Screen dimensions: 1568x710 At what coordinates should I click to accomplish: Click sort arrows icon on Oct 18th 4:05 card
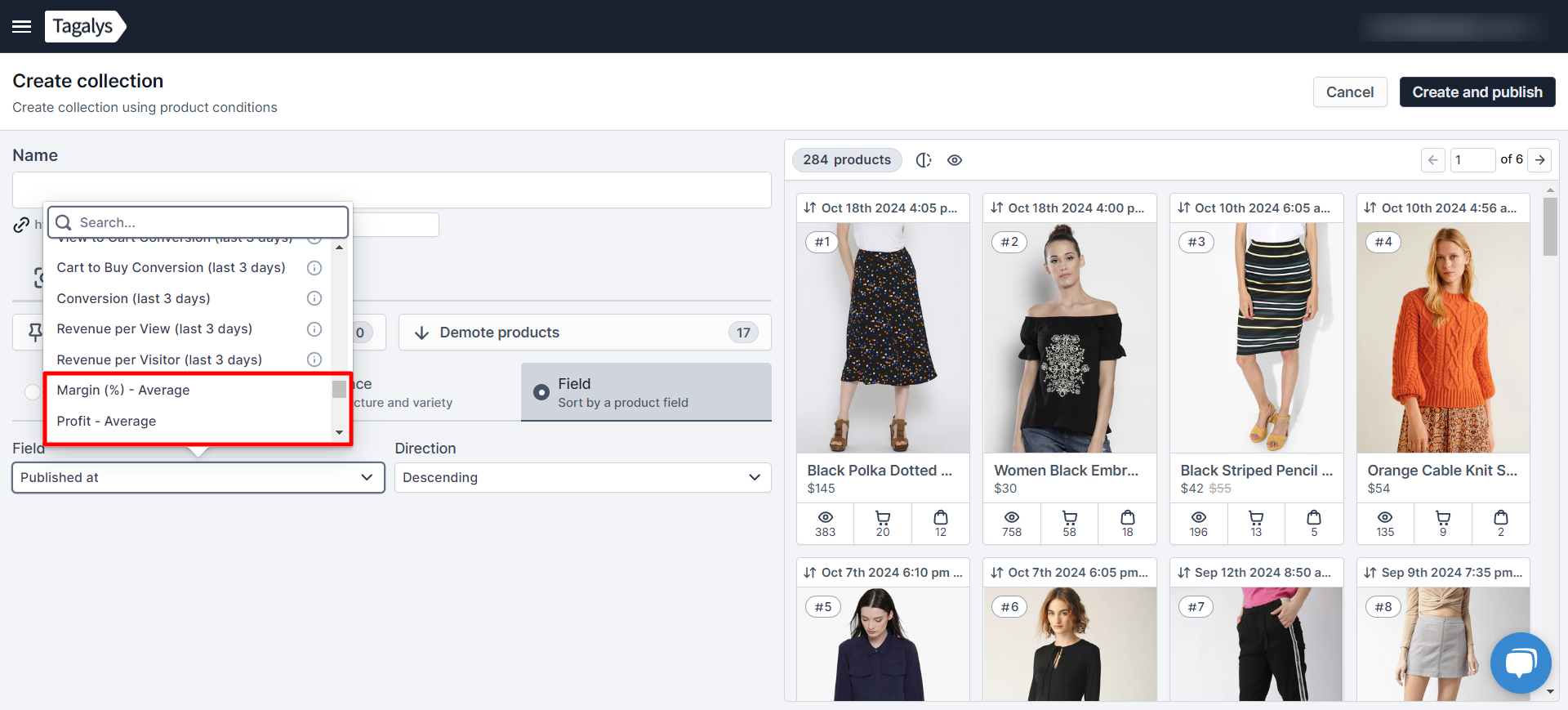point(810,208)
